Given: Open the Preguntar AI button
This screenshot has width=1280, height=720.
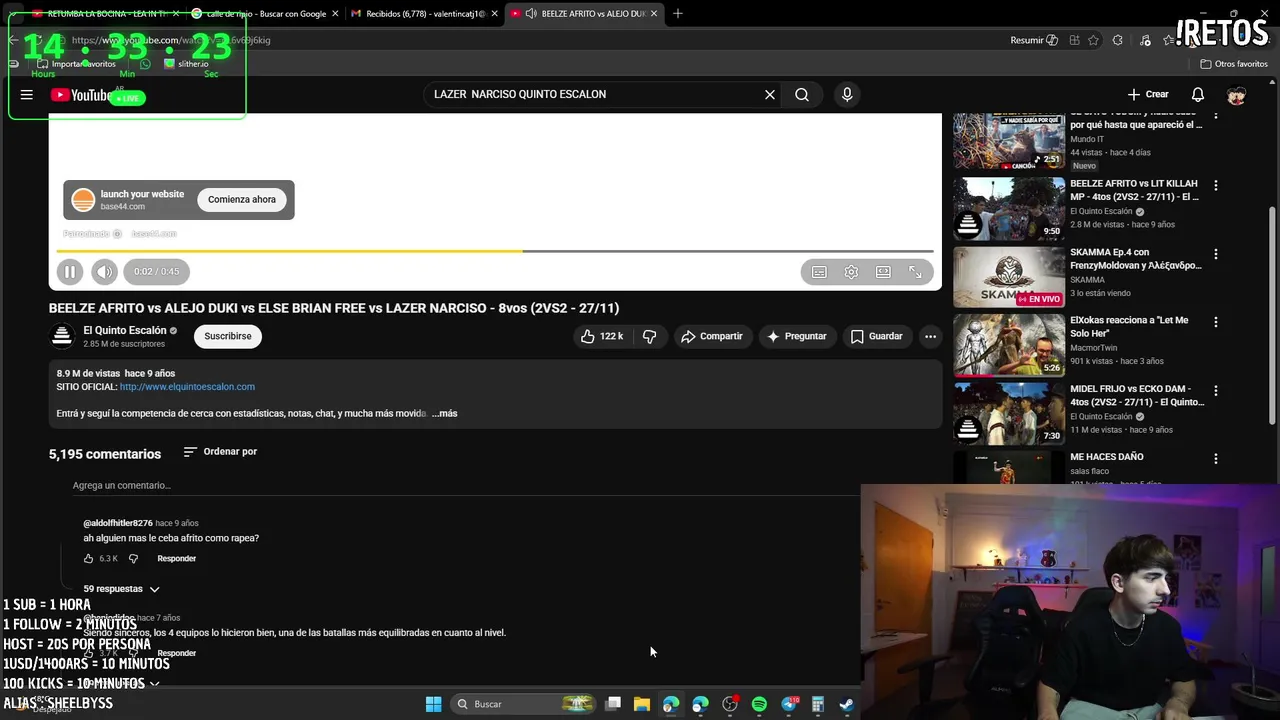Looking at the screenshot, I should (796, 336).
